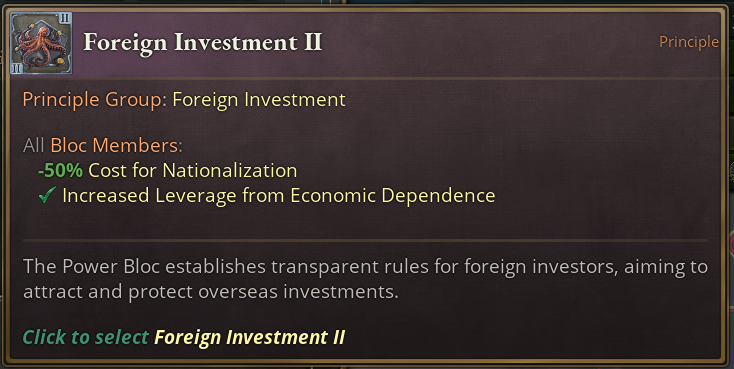The width and height of the screenshot is (734, 369).
Task: Click the Power Bloc description paragraph
Action: (365, 279)
